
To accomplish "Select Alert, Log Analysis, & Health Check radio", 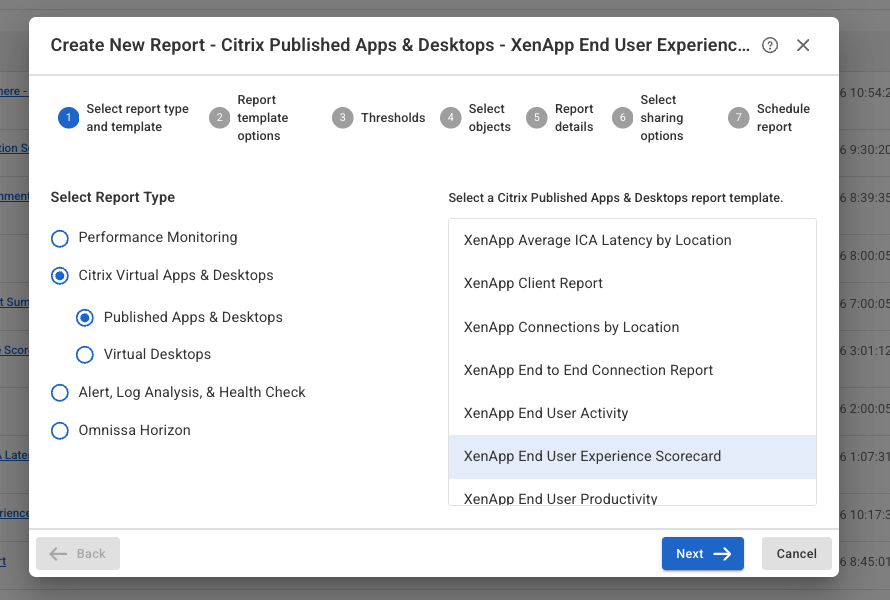I will pos(60,393).
